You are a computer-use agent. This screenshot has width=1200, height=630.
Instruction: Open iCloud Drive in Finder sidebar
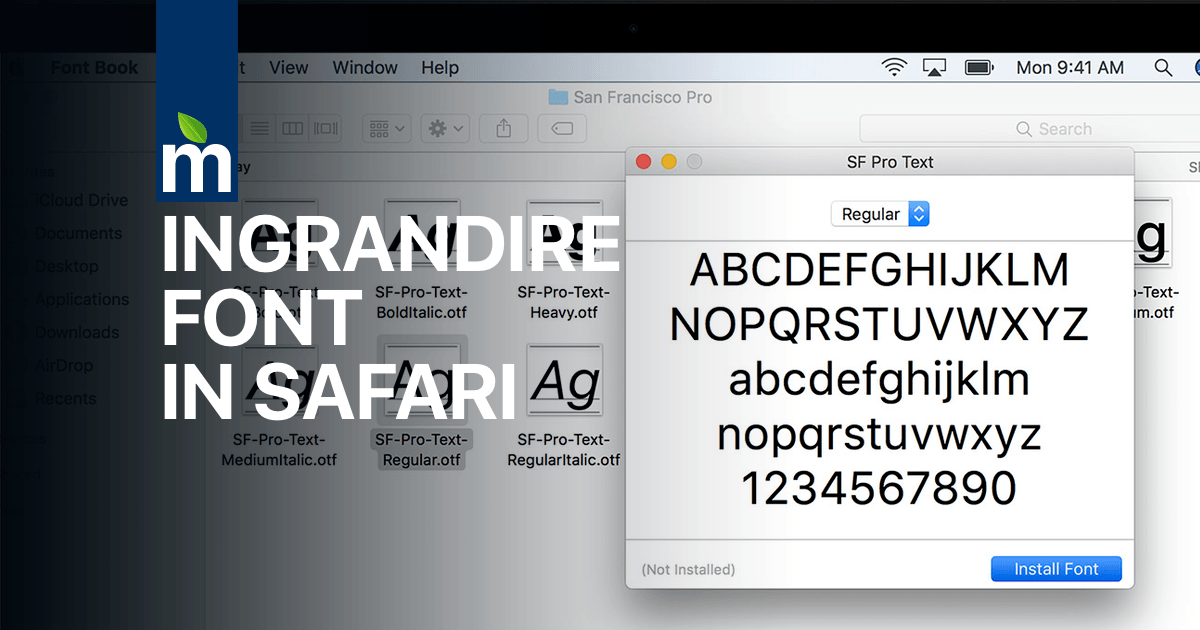82,200
